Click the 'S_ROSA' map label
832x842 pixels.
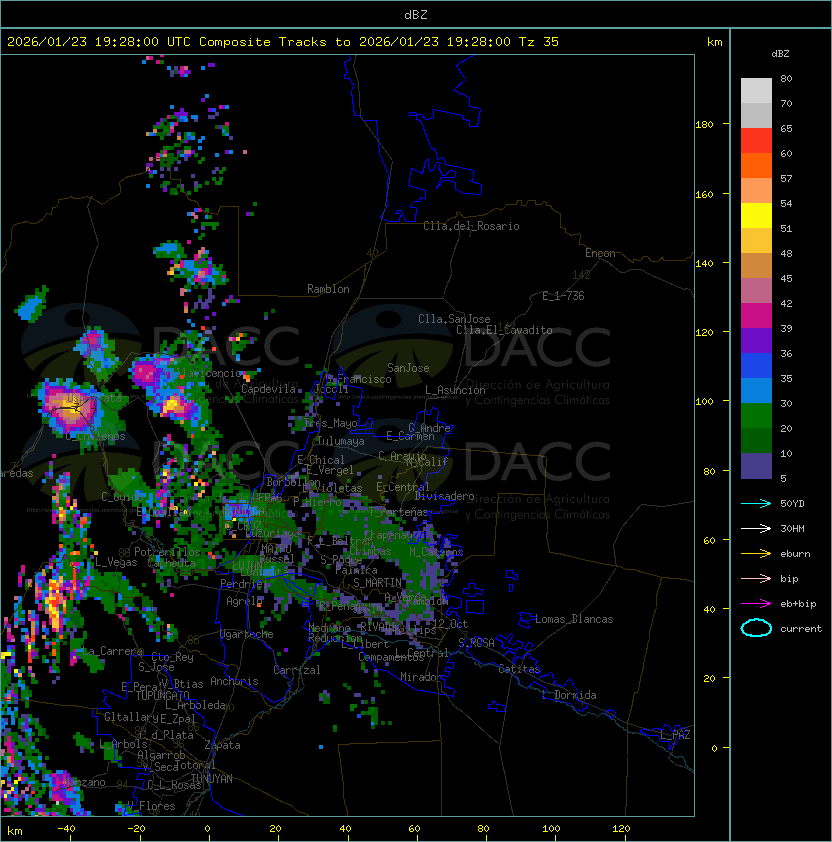click(476, 643)
